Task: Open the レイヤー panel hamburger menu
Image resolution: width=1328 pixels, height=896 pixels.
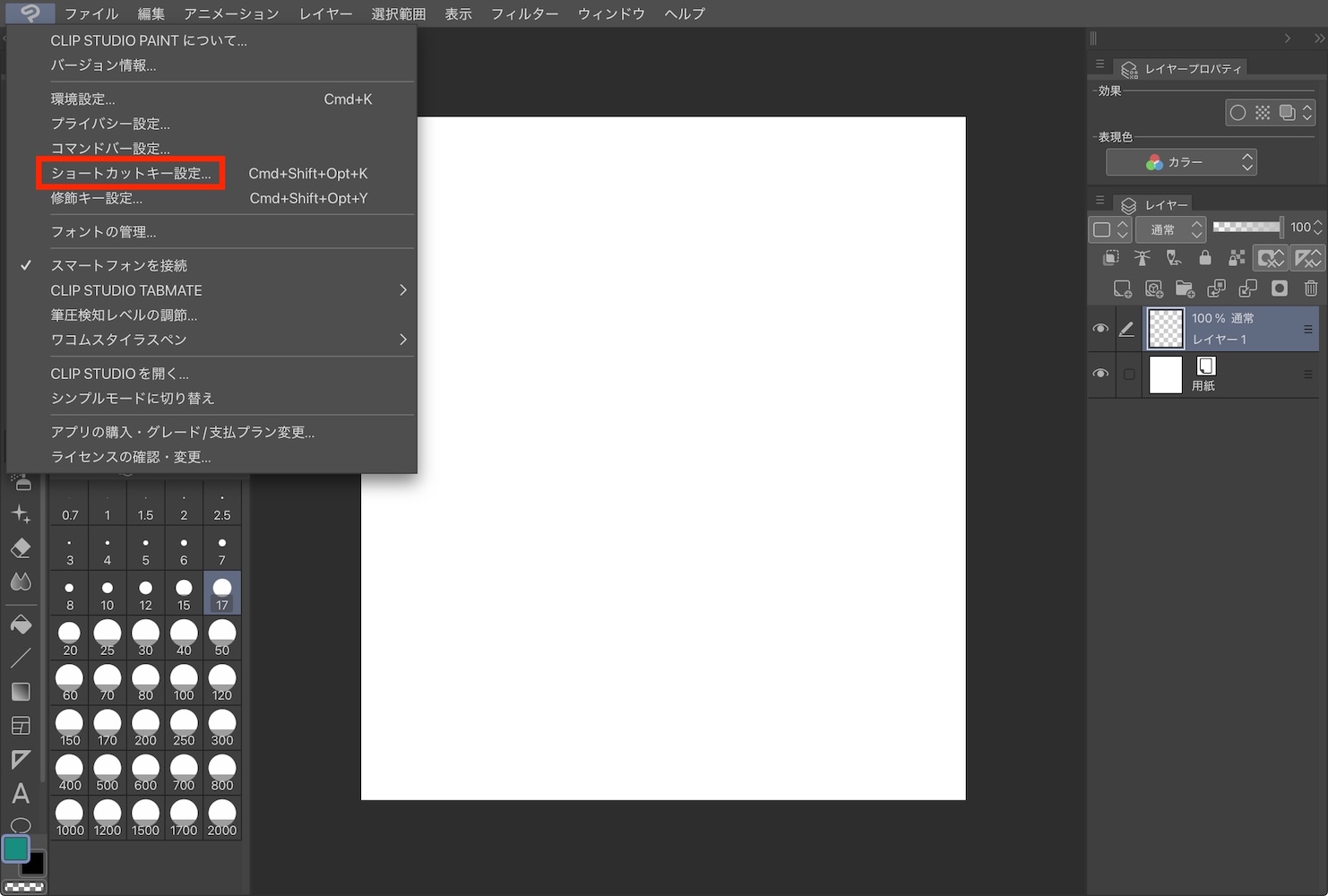Action: [1099, 201]
